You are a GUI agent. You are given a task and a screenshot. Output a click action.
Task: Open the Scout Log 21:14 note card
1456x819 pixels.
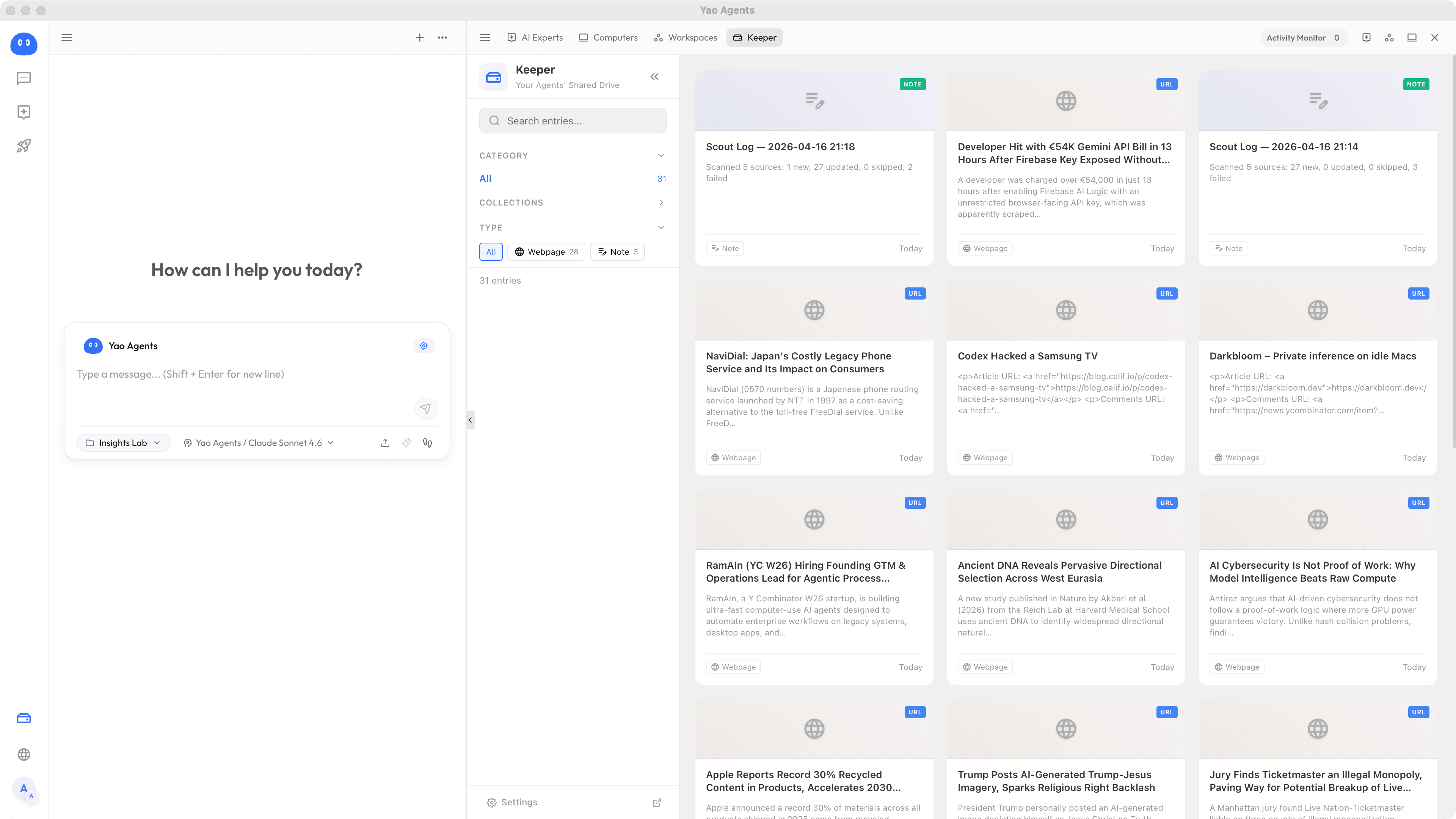coord(1318,168)
